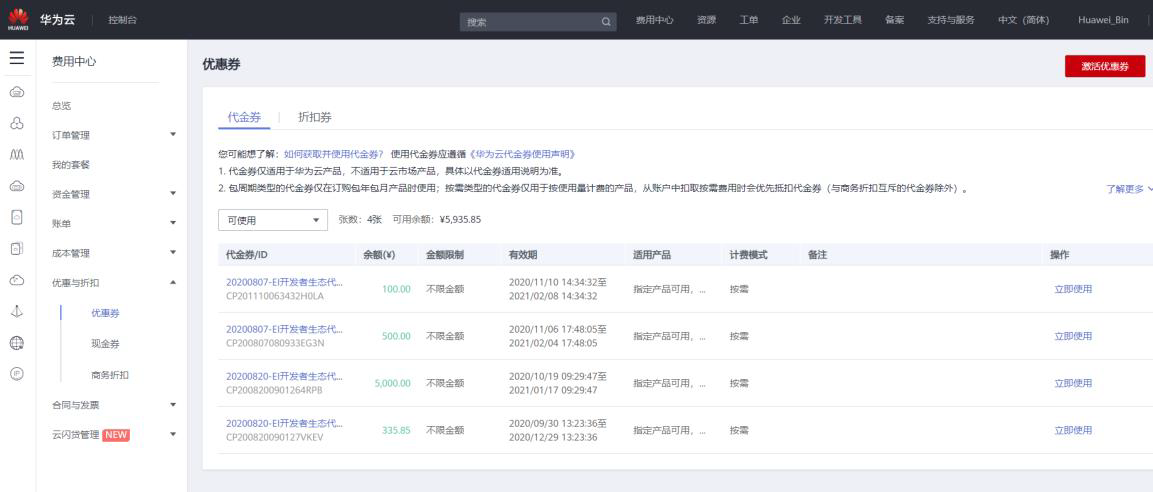Click 立即使用 for 5,000.00 coupon
Viewport: 1153px width, 492px height.
click(1073, 383)
